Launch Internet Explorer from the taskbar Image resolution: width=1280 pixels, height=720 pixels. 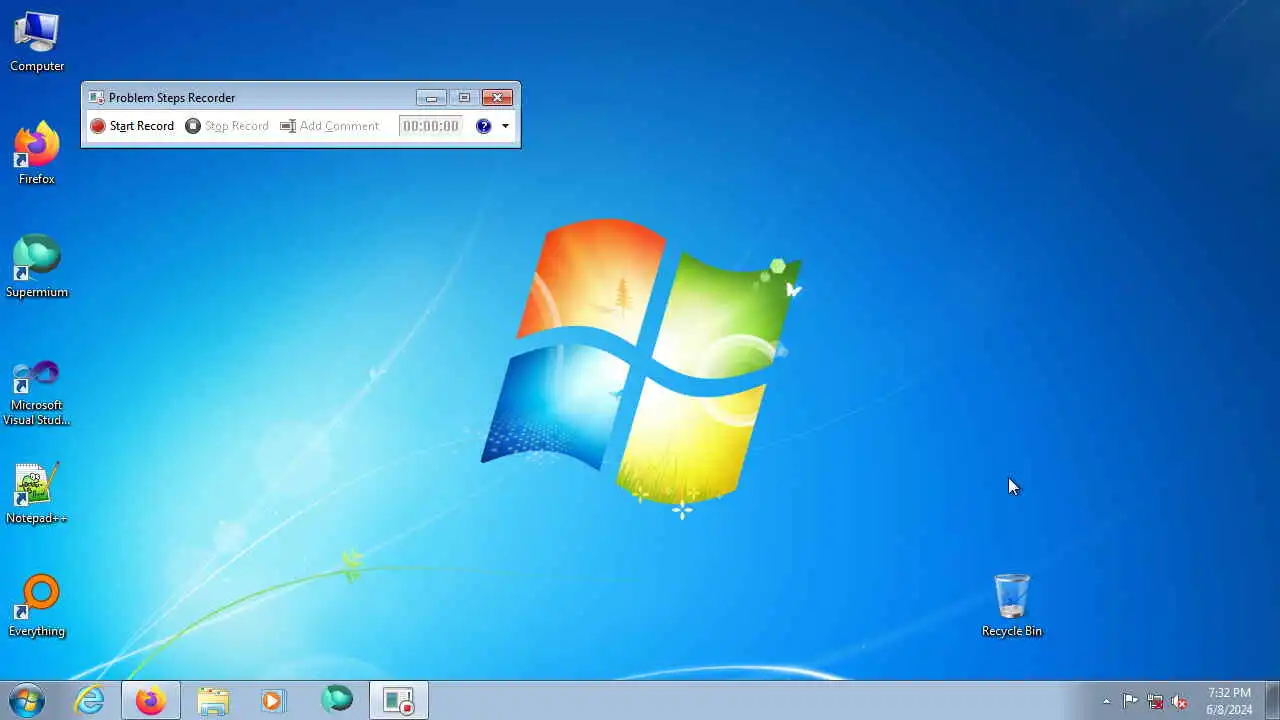pyautogui.click(x=90, y=701)
